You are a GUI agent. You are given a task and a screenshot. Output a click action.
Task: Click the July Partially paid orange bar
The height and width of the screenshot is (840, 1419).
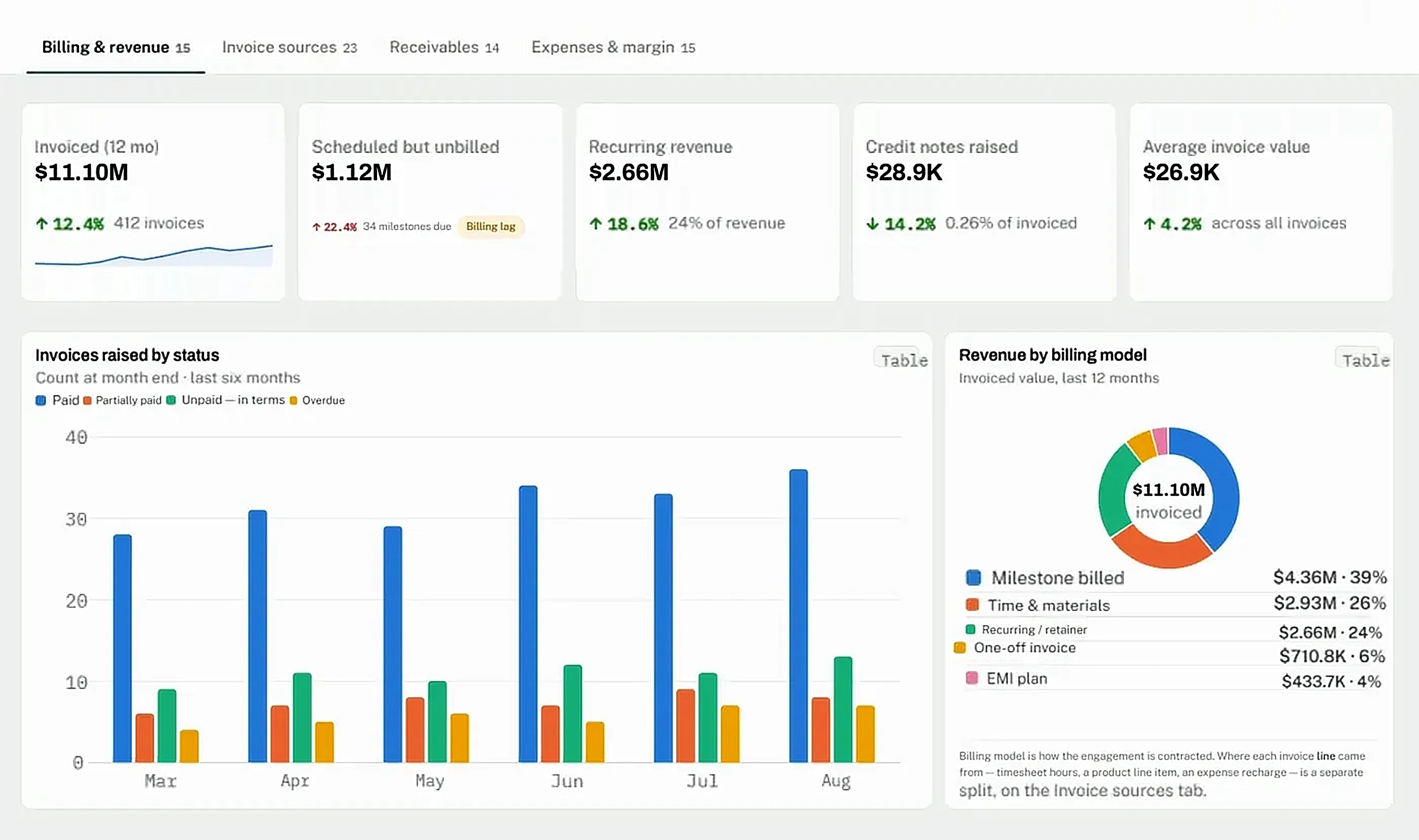686,726
